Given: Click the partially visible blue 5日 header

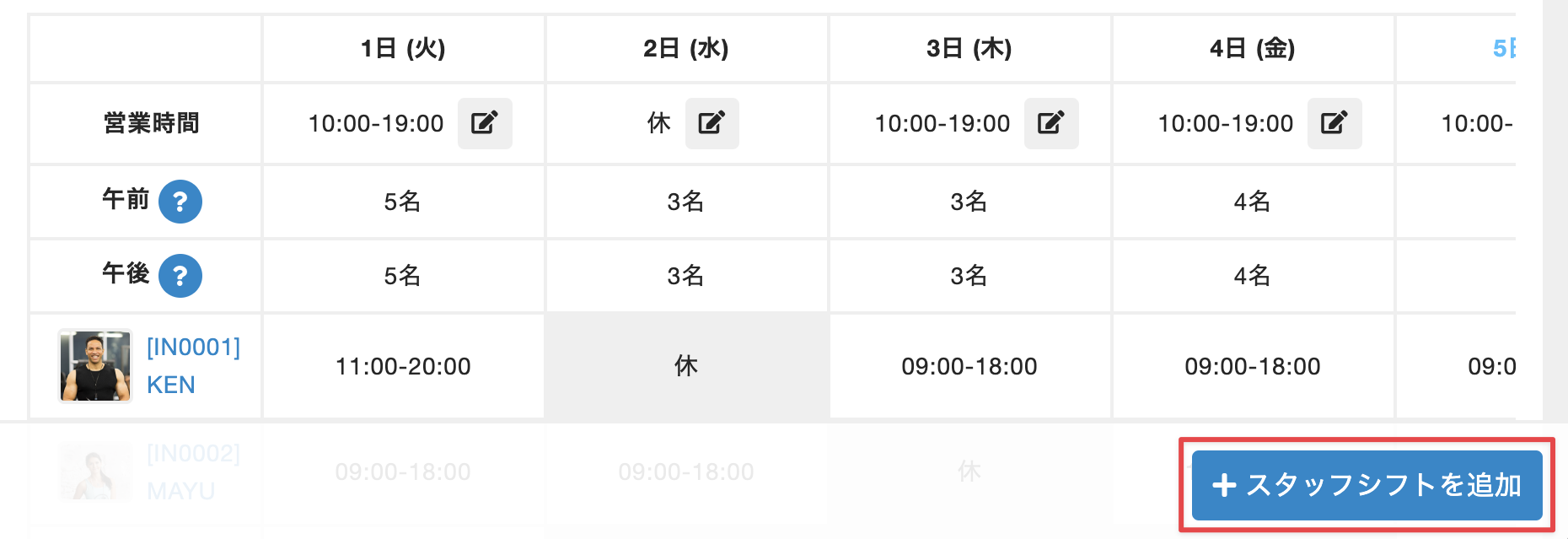Looking at the screenshot, I should pos(1504,49).
